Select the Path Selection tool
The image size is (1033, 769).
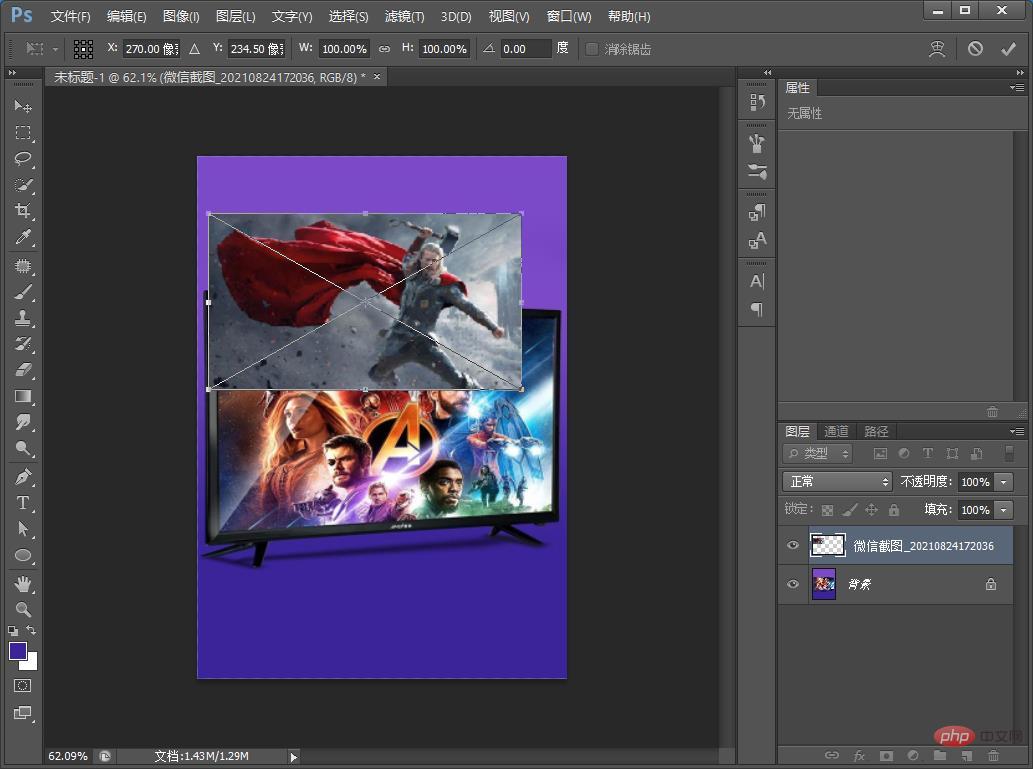[22, 529]
